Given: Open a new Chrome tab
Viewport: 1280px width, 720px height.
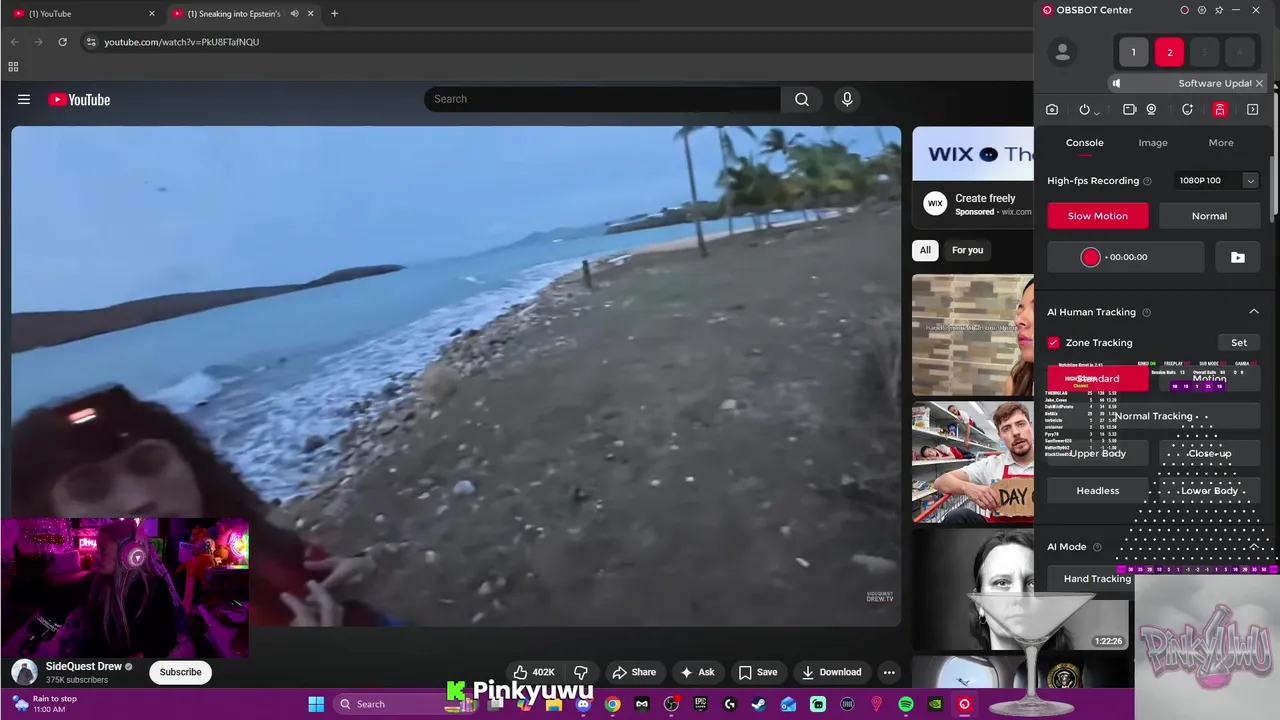Looking at the screenshot, I should point(334,13).
